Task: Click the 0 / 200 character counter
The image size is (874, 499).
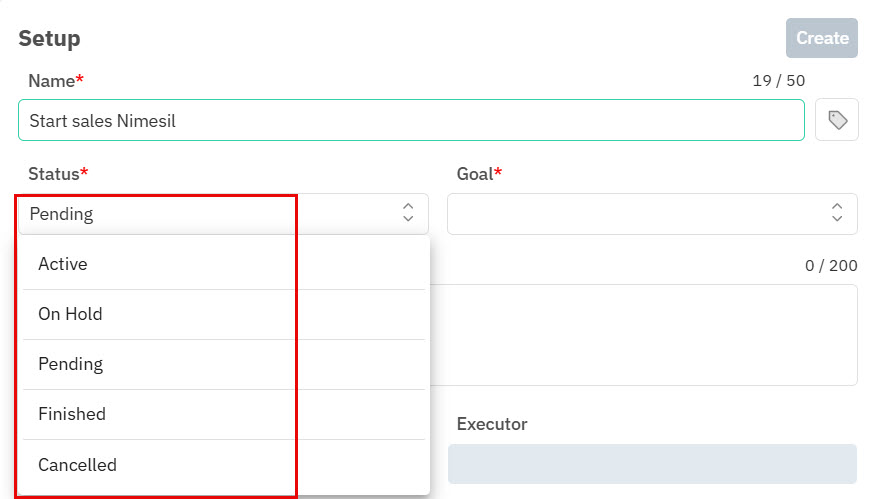Action: click(x=831, y=266)
